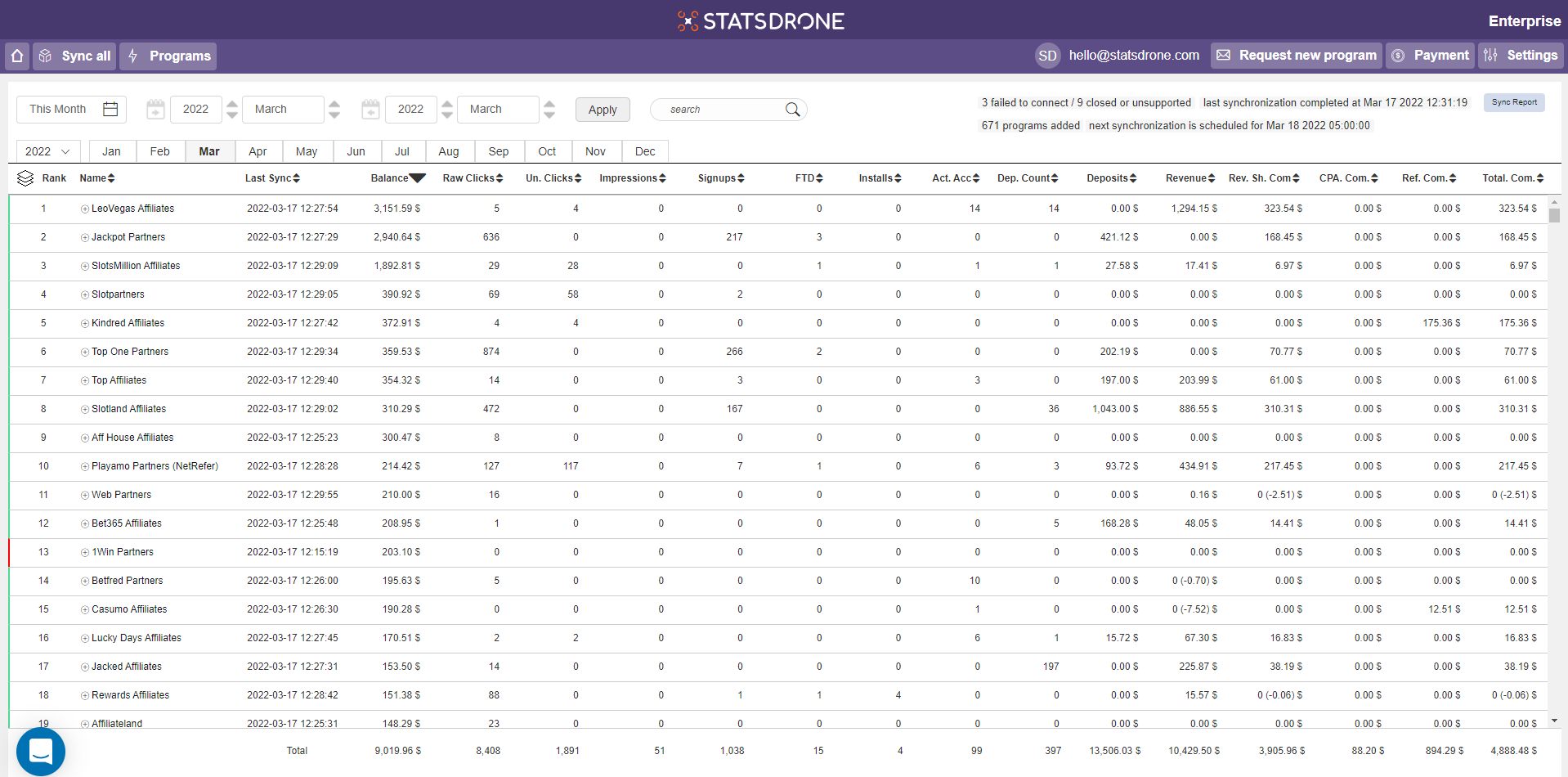The width and height of the screenshot is (1568, 777).
Task: Sort by Signups column
Action: click(x=721, y=178)
